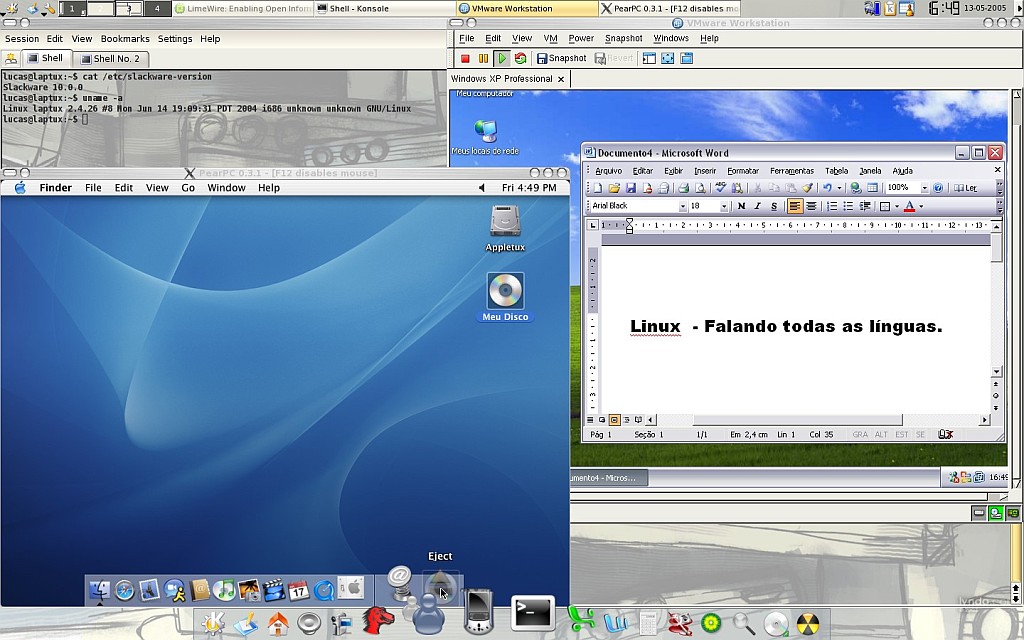1024x640 pixels.
Task: Select the Meu Disco CD icon
Action: [x=505, y=297]
